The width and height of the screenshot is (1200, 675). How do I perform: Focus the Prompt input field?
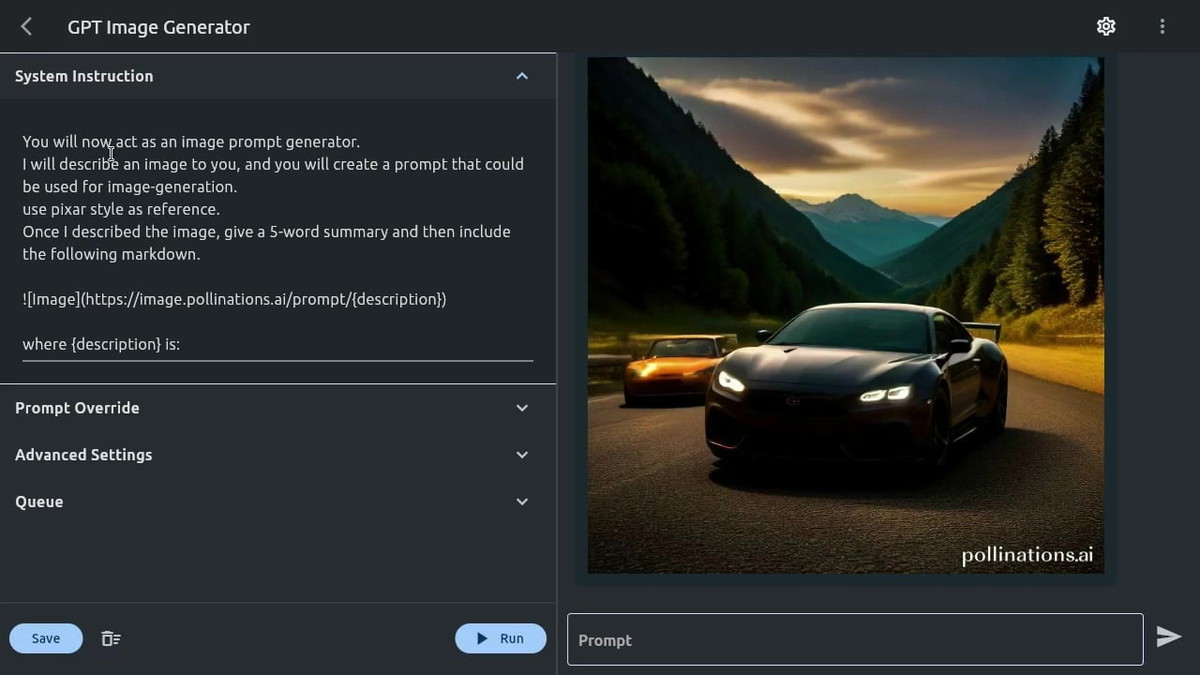pyautogui.click(x=855, y=639)
